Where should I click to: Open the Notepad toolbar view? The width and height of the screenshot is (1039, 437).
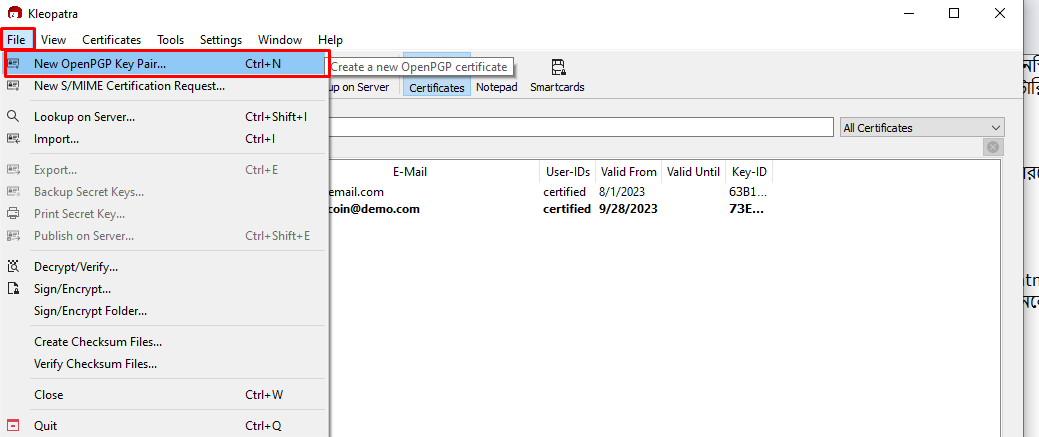click(496, 87)
